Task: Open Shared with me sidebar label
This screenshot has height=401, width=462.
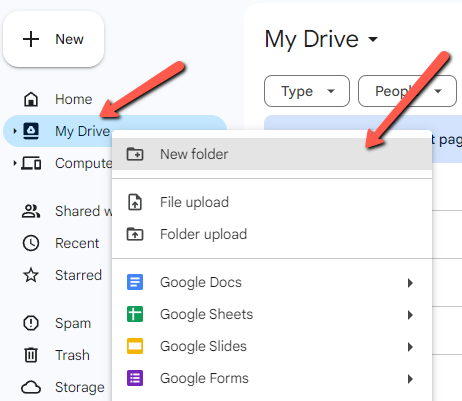Action: tap(83, 211)
